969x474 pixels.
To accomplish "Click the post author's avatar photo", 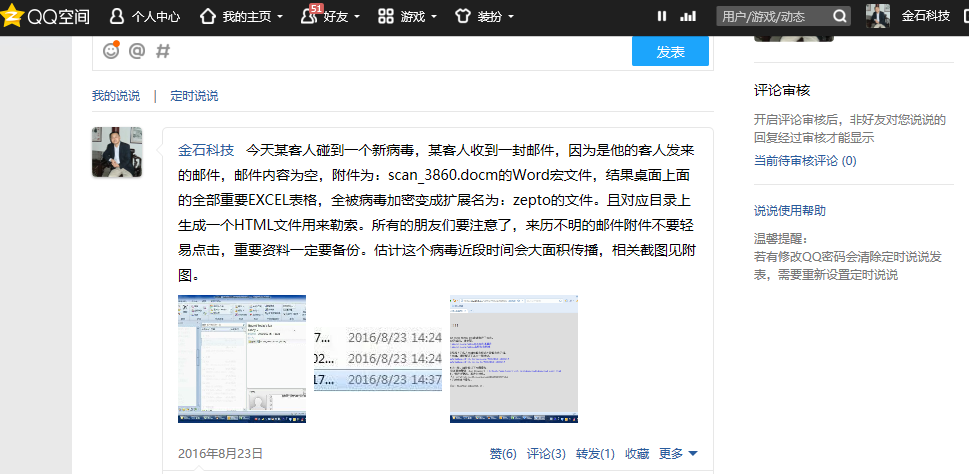I will (117, 152).
